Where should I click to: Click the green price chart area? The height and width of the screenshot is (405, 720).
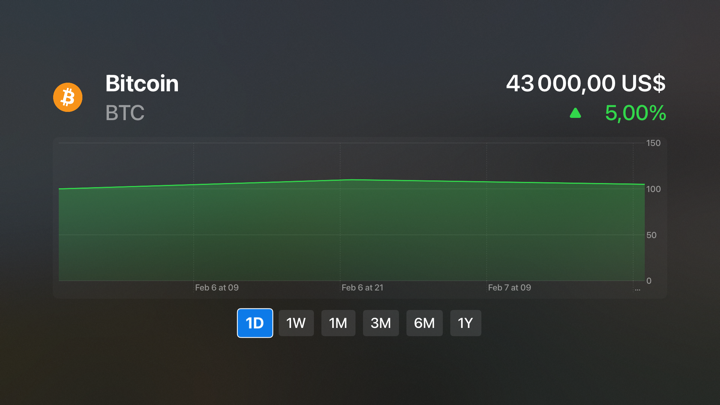tap(352, 232)
